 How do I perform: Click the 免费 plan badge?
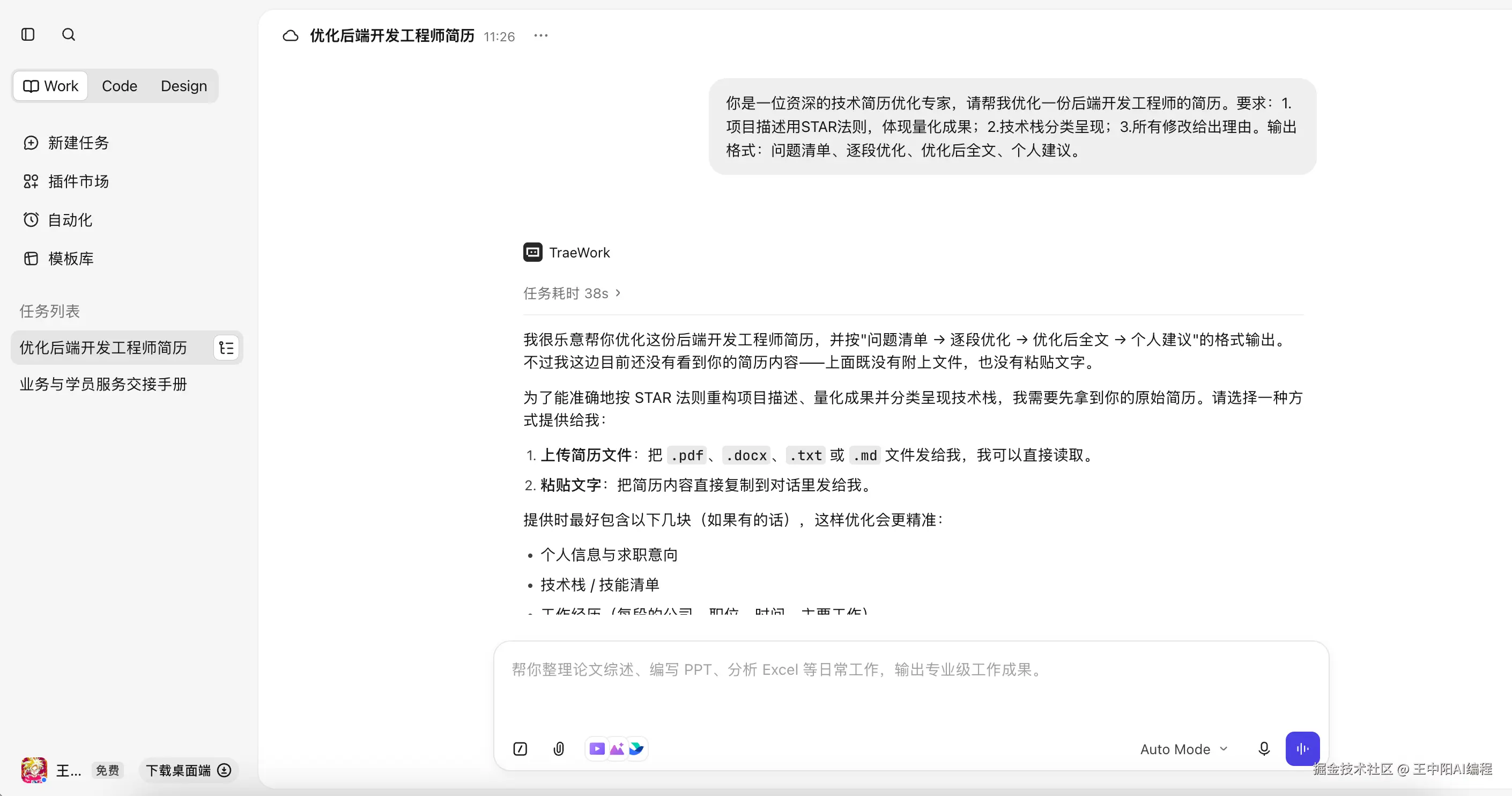107,770
